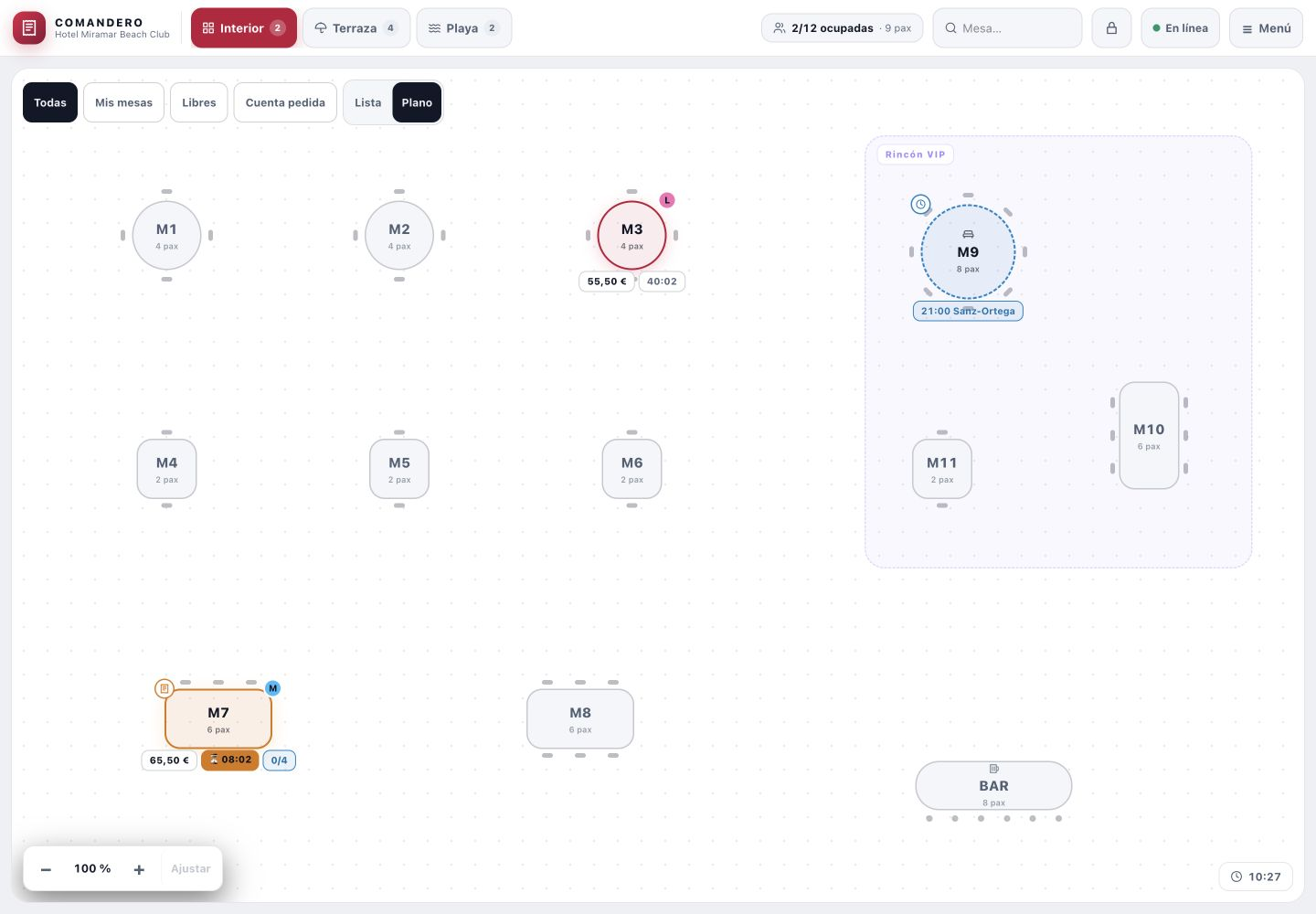This screenshot has width=1316, height=914.
Task: Click the Ajustar zoom button
Action: point(191,869)
